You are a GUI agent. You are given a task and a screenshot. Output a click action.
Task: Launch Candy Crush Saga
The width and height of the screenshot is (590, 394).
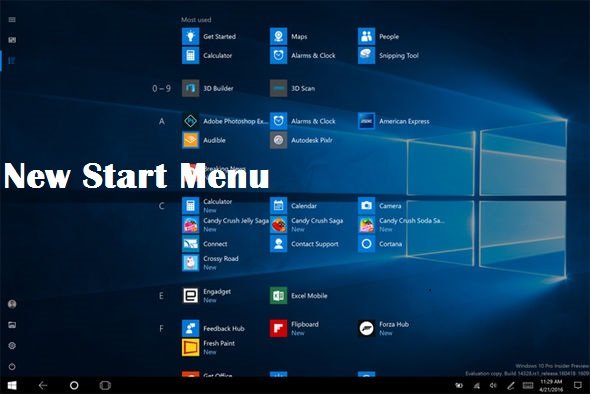click(x=307, y=225)
